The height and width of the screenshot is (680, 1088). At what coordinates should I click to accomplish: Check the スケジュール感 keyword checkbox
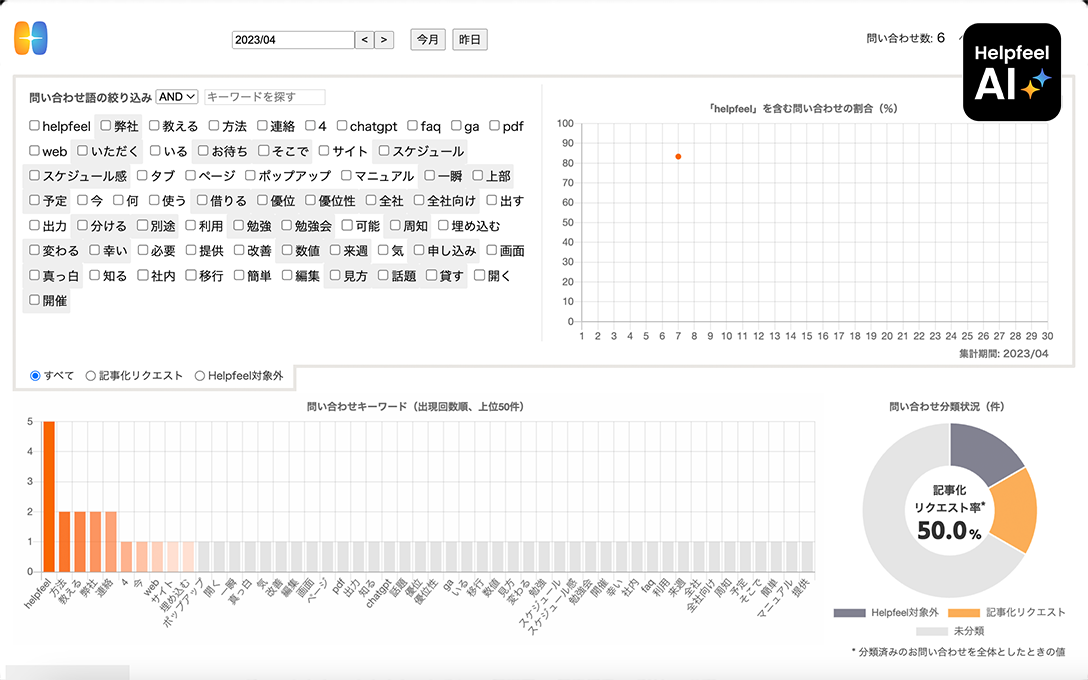pos(34,176)
